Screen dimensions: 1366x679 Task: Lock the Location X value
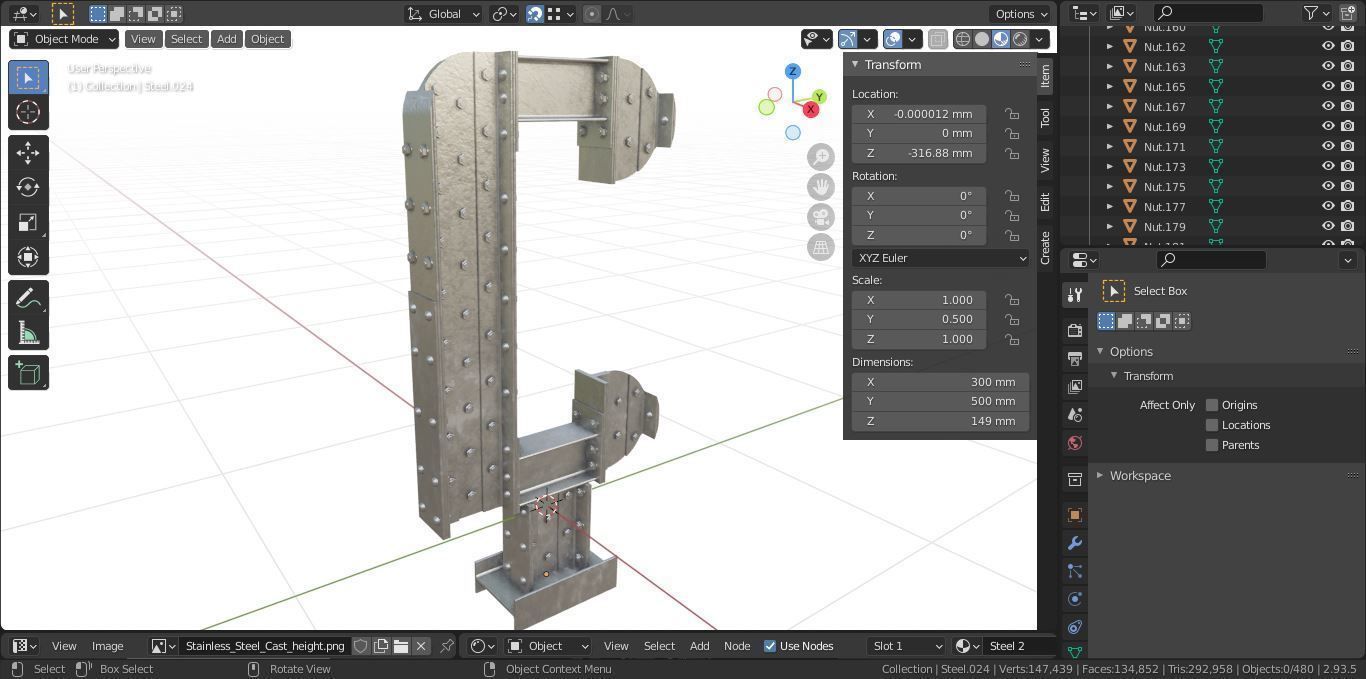pyautogui.click(x=1012, y=114)
